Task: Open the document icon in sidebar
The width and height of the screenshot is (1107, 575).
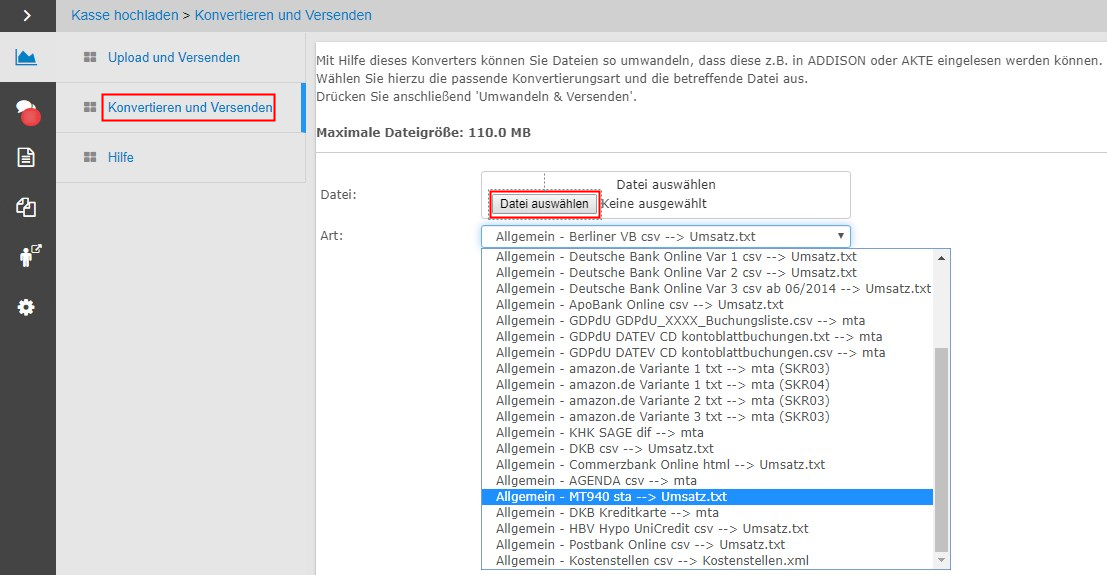Action: pyautogui.click(x=26, y=157)
